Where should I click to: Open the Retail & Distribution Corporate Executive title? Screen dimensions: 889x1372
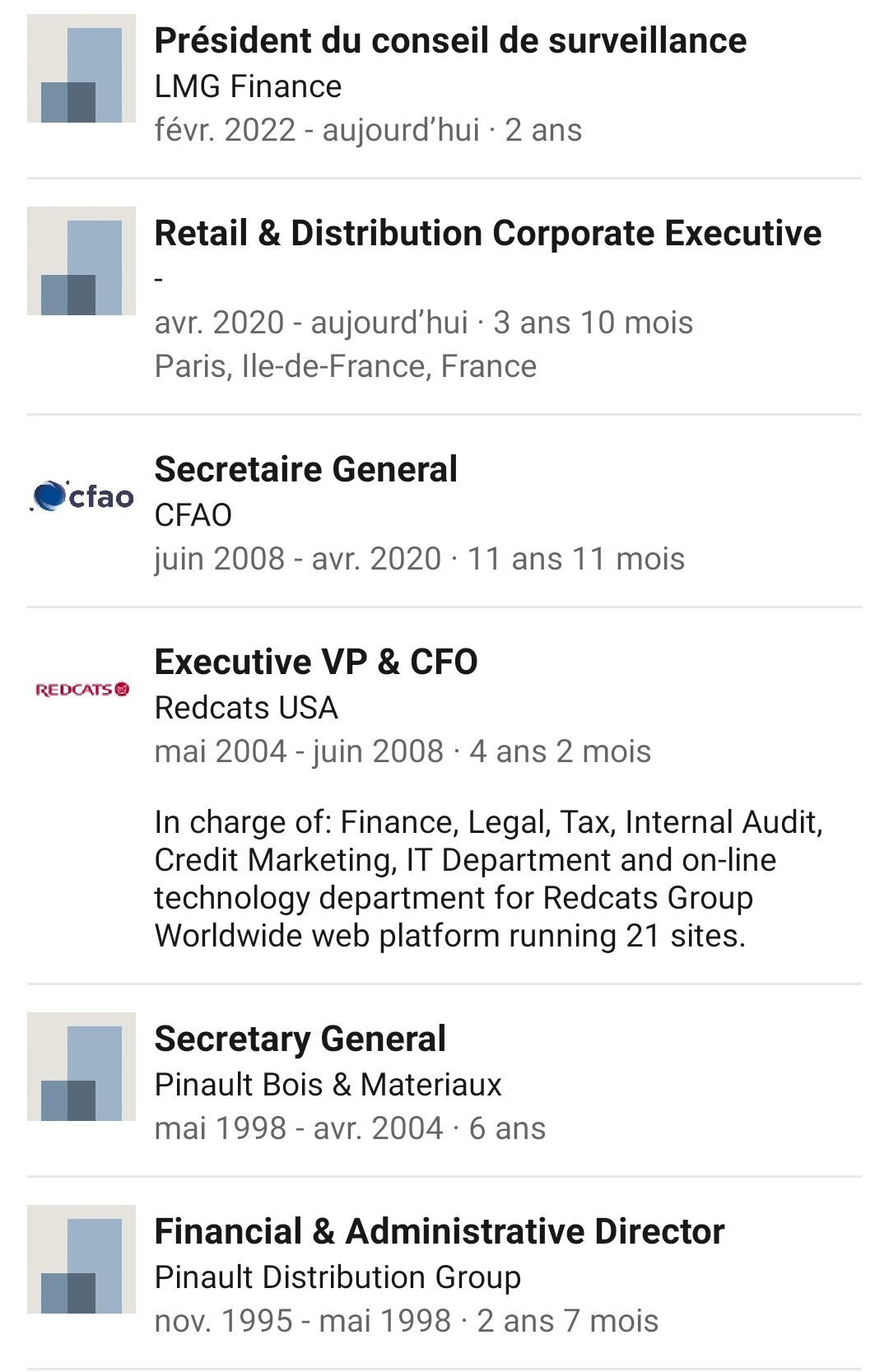point(487,233)
